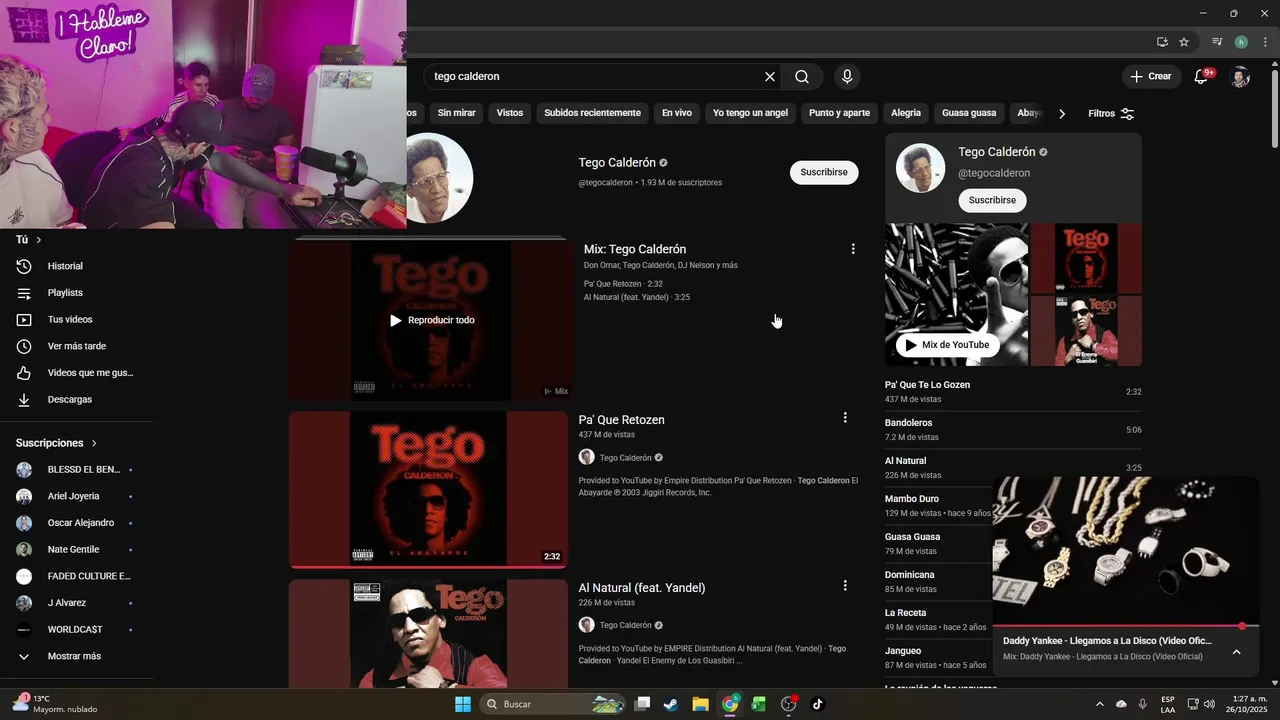Show next filter chips with the right arrow
Image resolution: width=1280 pixels, height=720 pixels.
click(1062, 114)
